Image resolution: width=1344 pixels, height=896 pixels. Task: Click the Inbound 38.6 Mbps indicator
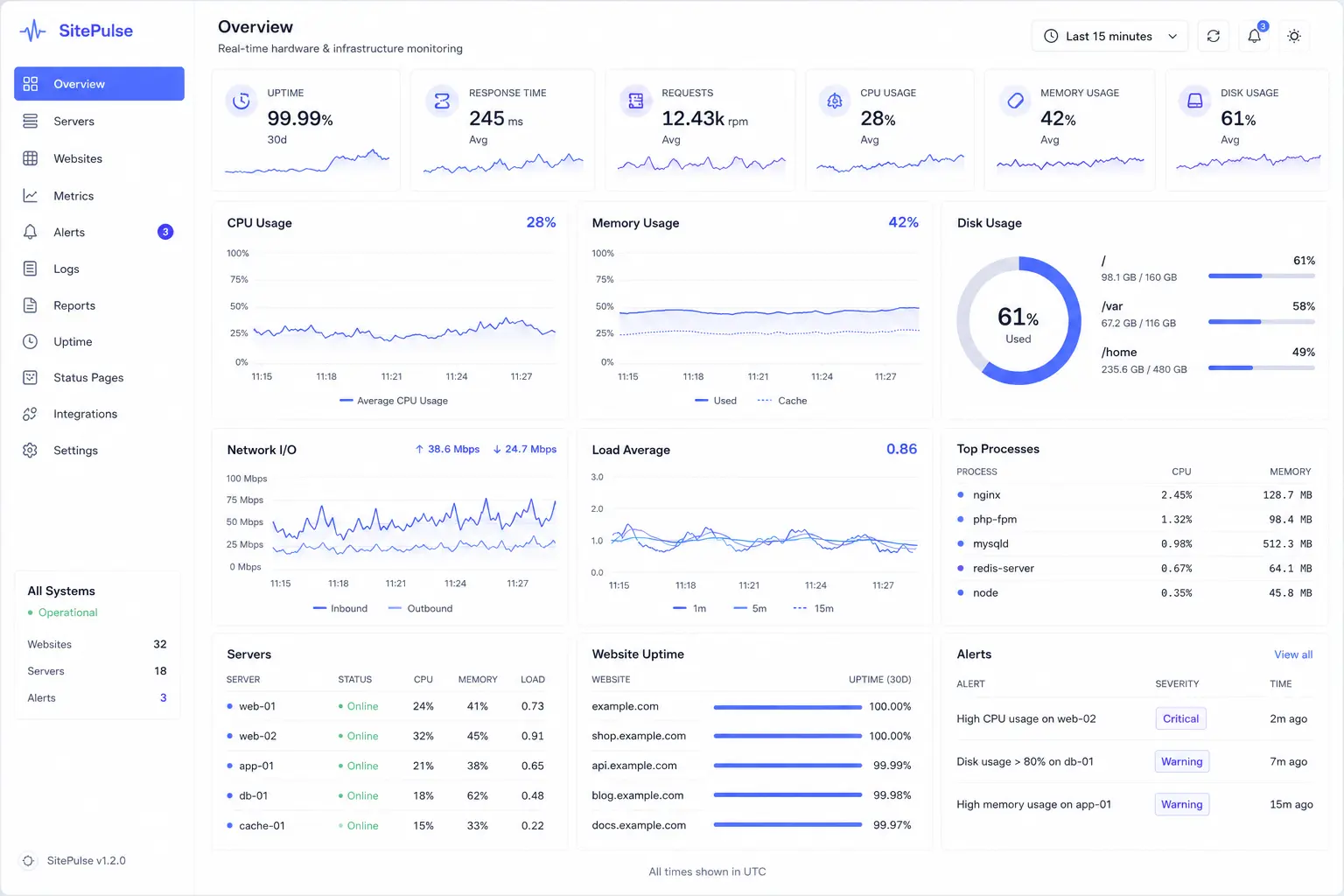click(447, 449)
